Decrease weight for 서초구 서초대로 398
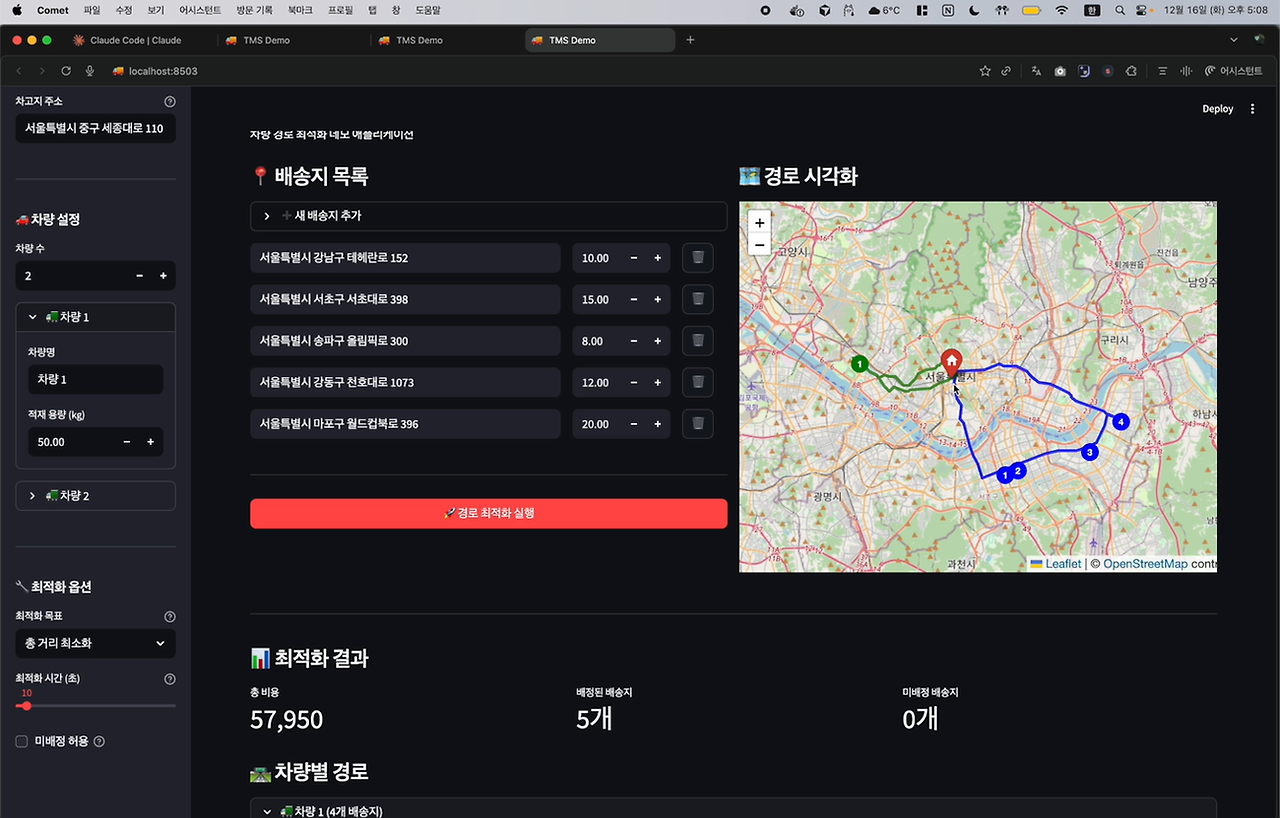This screenshot has height=818, width=1280. pos(634,299)
